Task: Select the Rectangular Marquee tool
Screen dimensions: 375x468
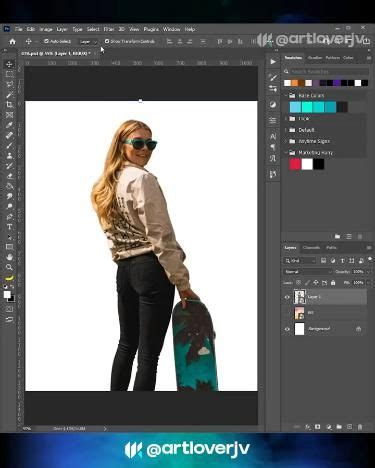Action: 9,74
